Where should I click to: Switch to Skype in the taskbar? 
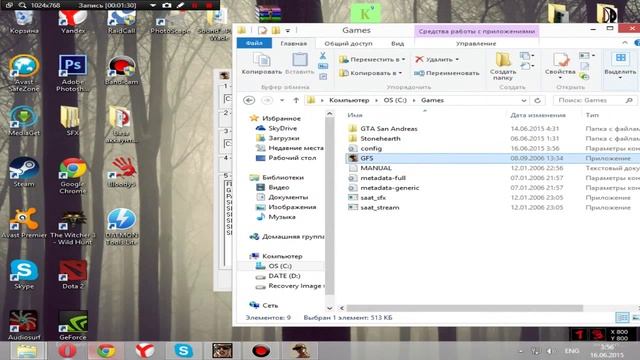pyautogui.click(x=183, y=351)
